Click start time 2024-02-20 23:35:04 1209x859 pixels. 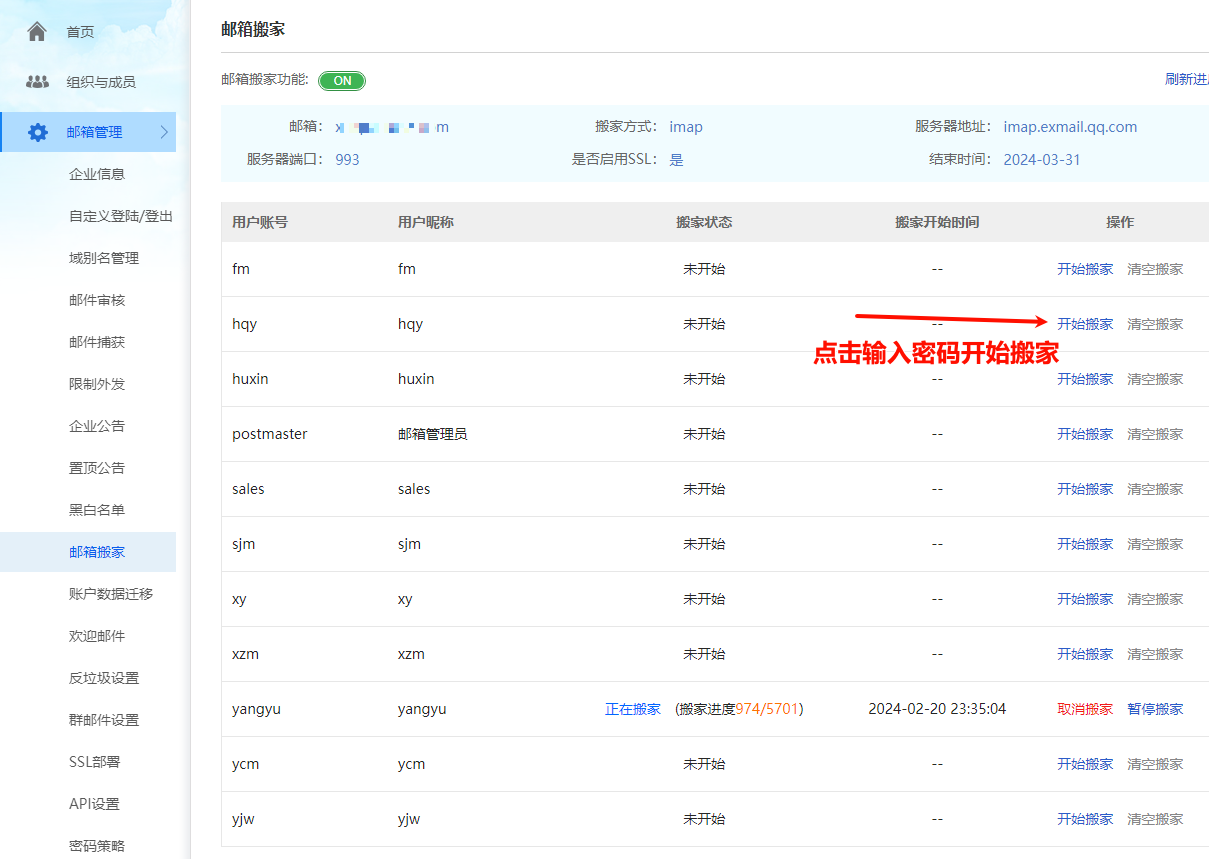pos(937,709)
